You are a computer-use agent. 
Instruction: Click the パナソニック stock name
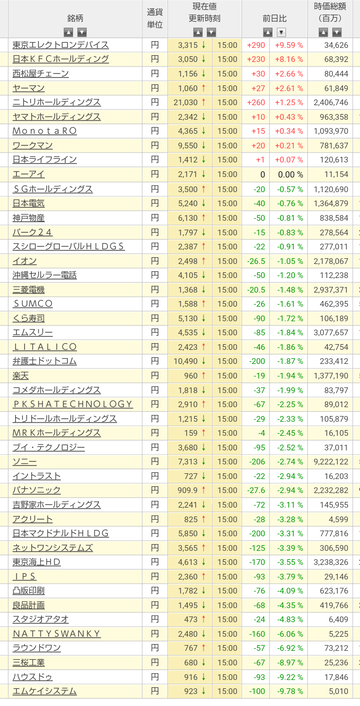click(36, 490)
